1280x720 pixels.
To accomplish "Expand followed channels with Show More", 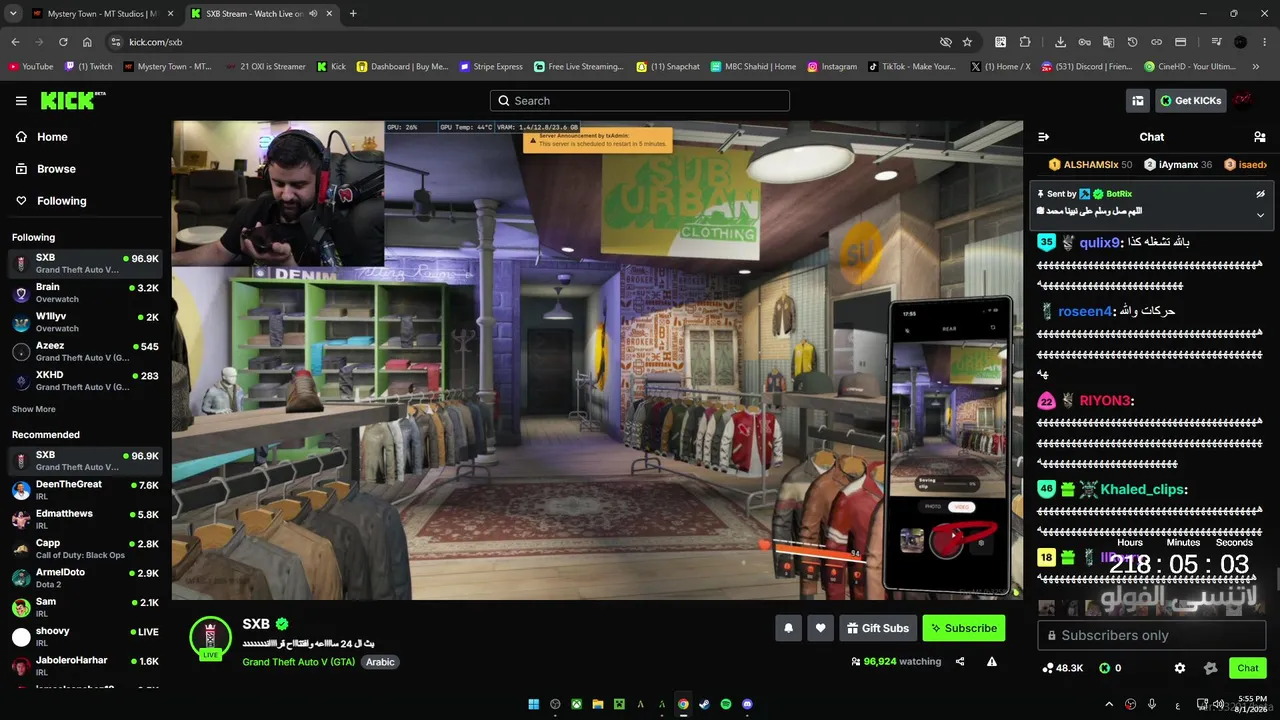I will click(34, 409).
